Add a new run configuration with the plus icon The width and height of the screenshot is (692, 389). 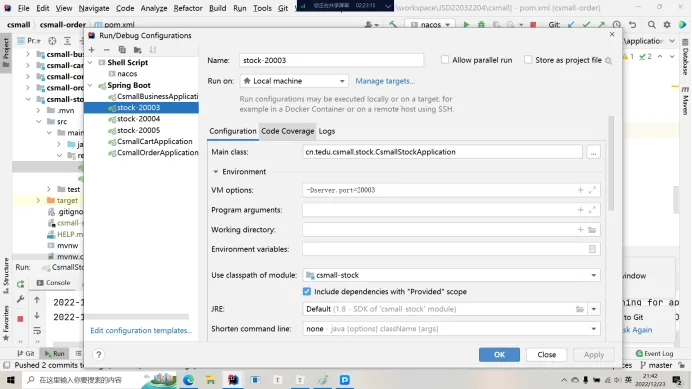(92, 50)
